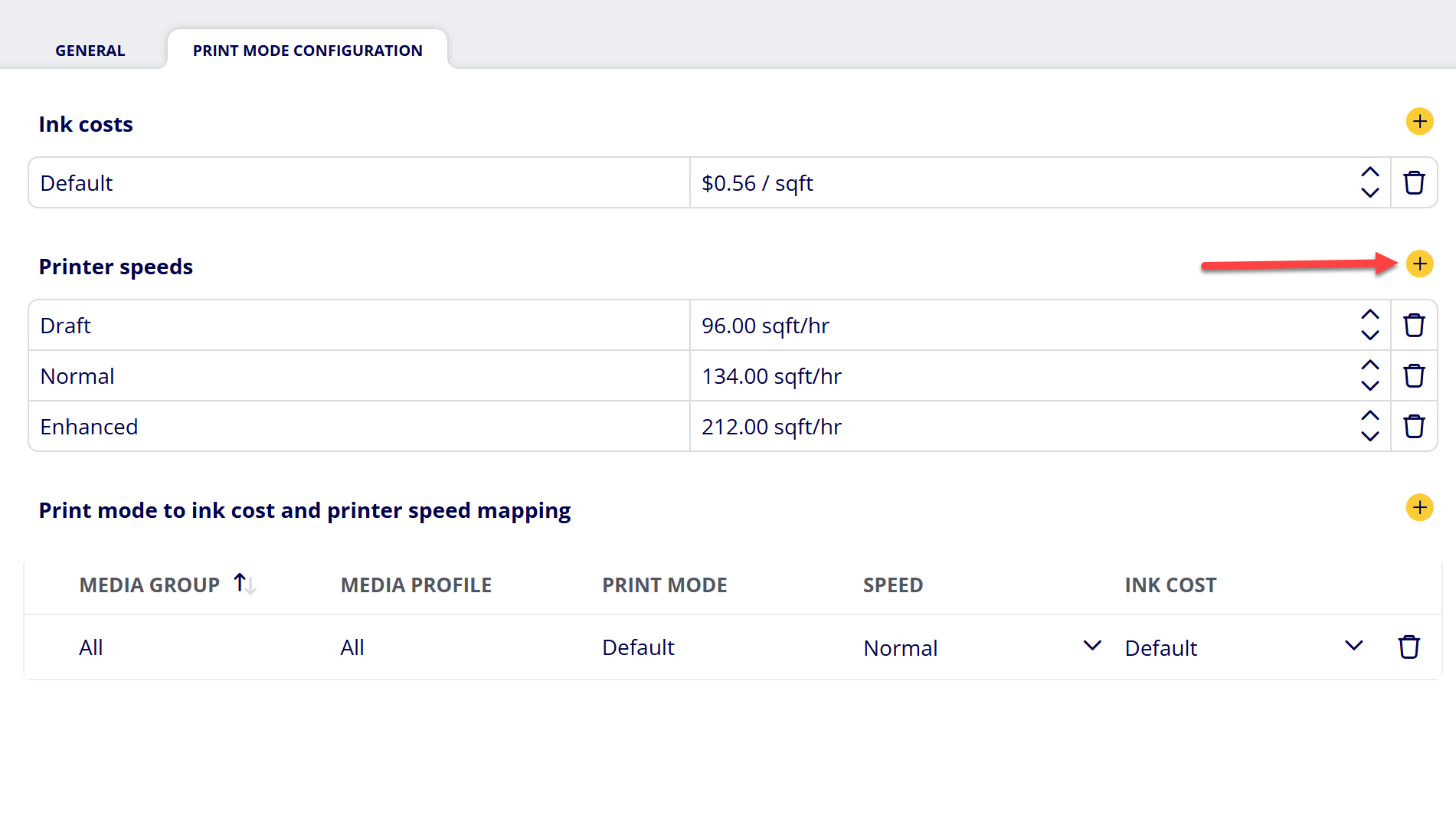Image resolution: width=1456 pixels, height=832 pixels.
Task: Click the Printer speeds section heading
Action: (x=116, y=267)
